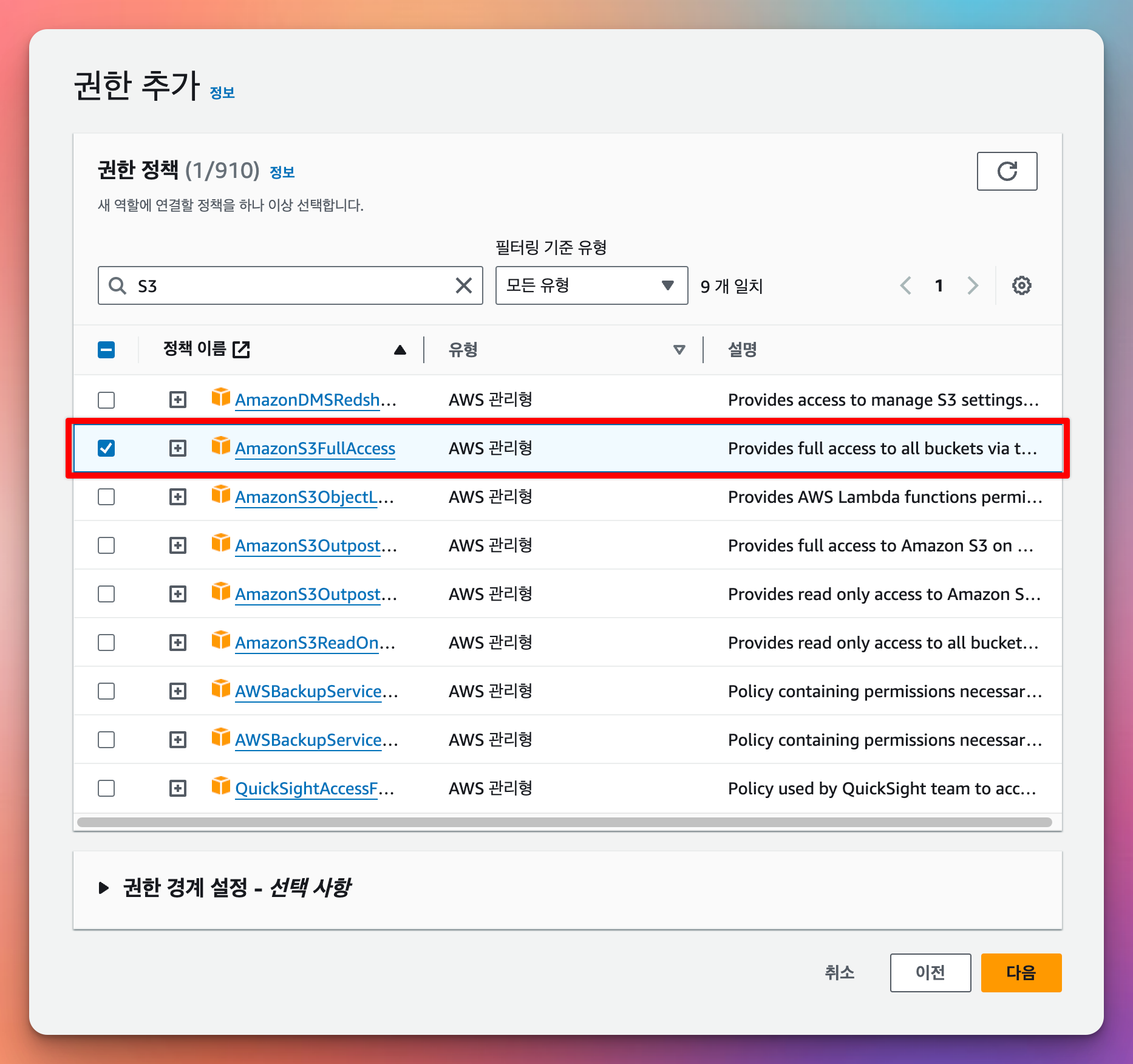
Task: Expand the full-access AmazonS3Outpost policy row
Action: (x=178, y=545)
